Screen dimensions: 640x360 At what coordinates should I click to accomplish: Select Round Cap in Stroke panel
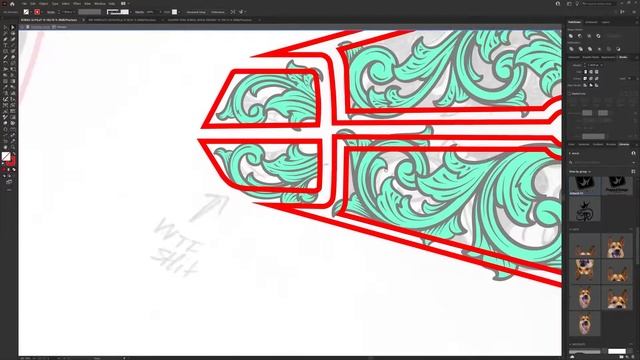point(591,72)
